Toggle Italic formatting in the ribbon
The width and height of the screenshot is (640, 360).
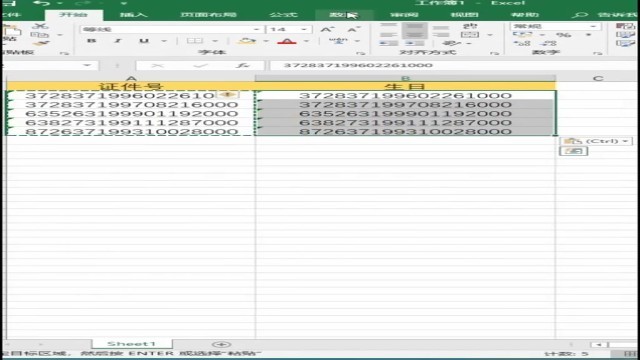(x=118, y=41)
